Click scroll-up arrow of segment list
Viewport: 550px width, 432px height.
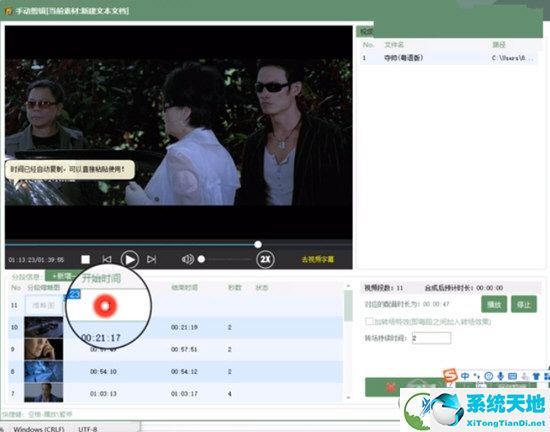pos(348,286)
